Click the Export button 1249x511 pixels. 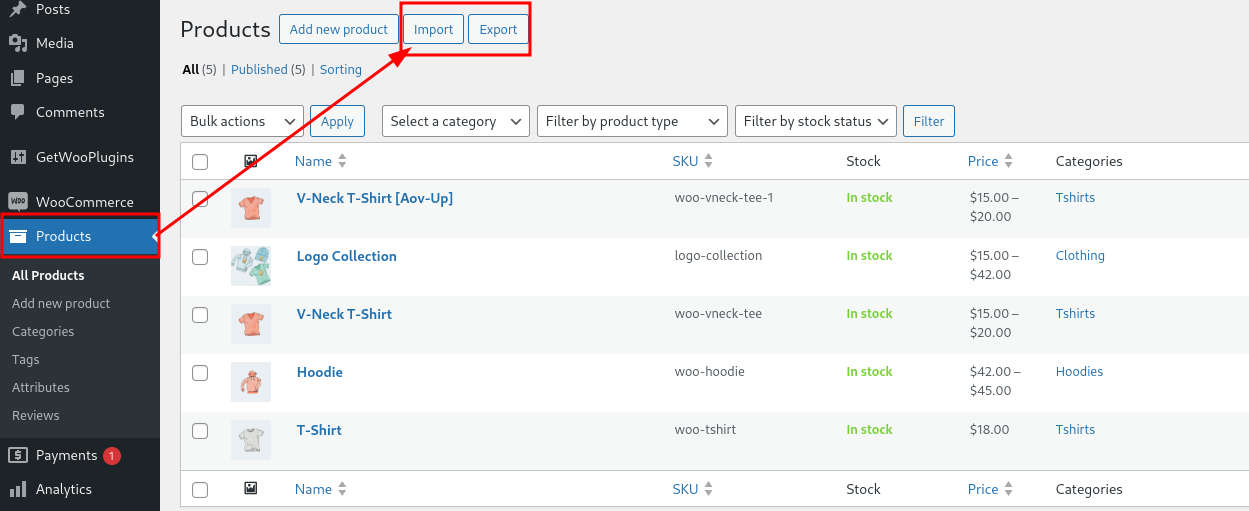(498, 29)
